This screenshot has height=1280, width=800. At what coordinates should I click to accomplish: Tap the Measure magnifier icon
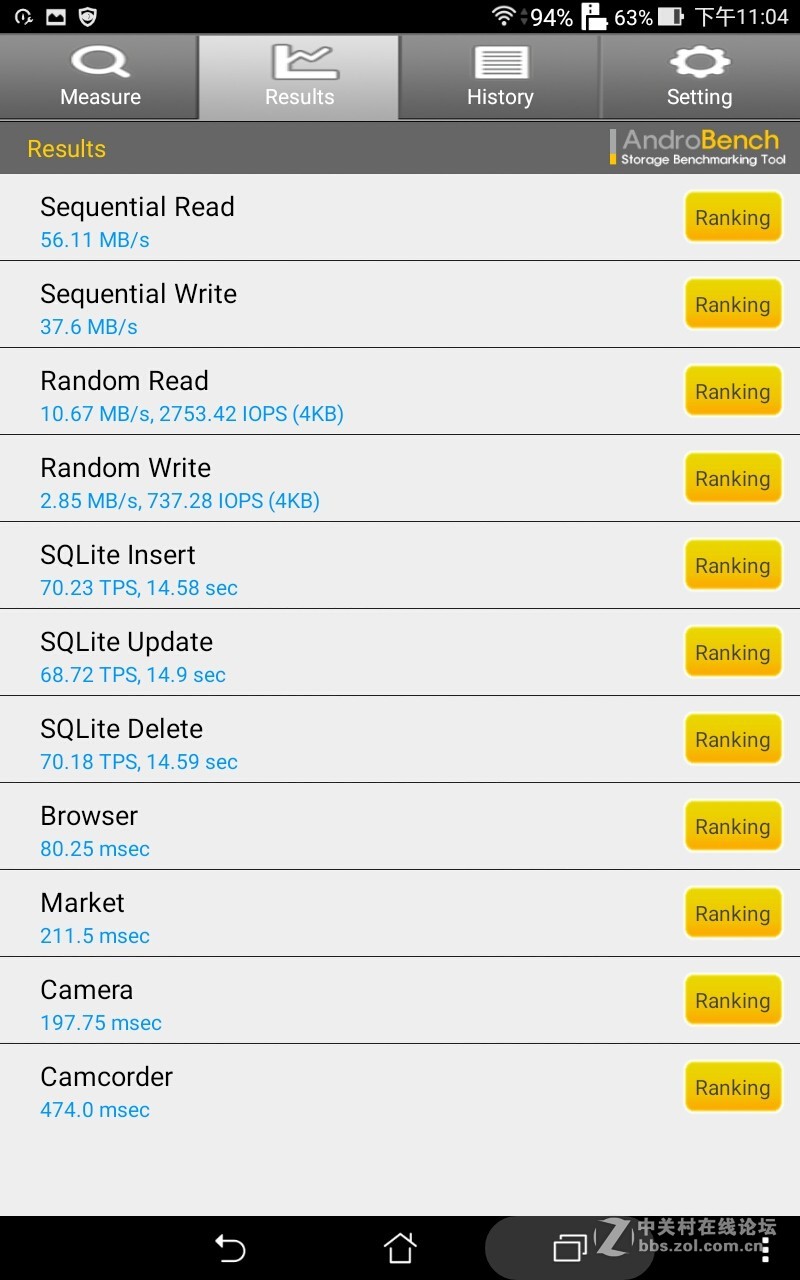[x=100, y=62]
